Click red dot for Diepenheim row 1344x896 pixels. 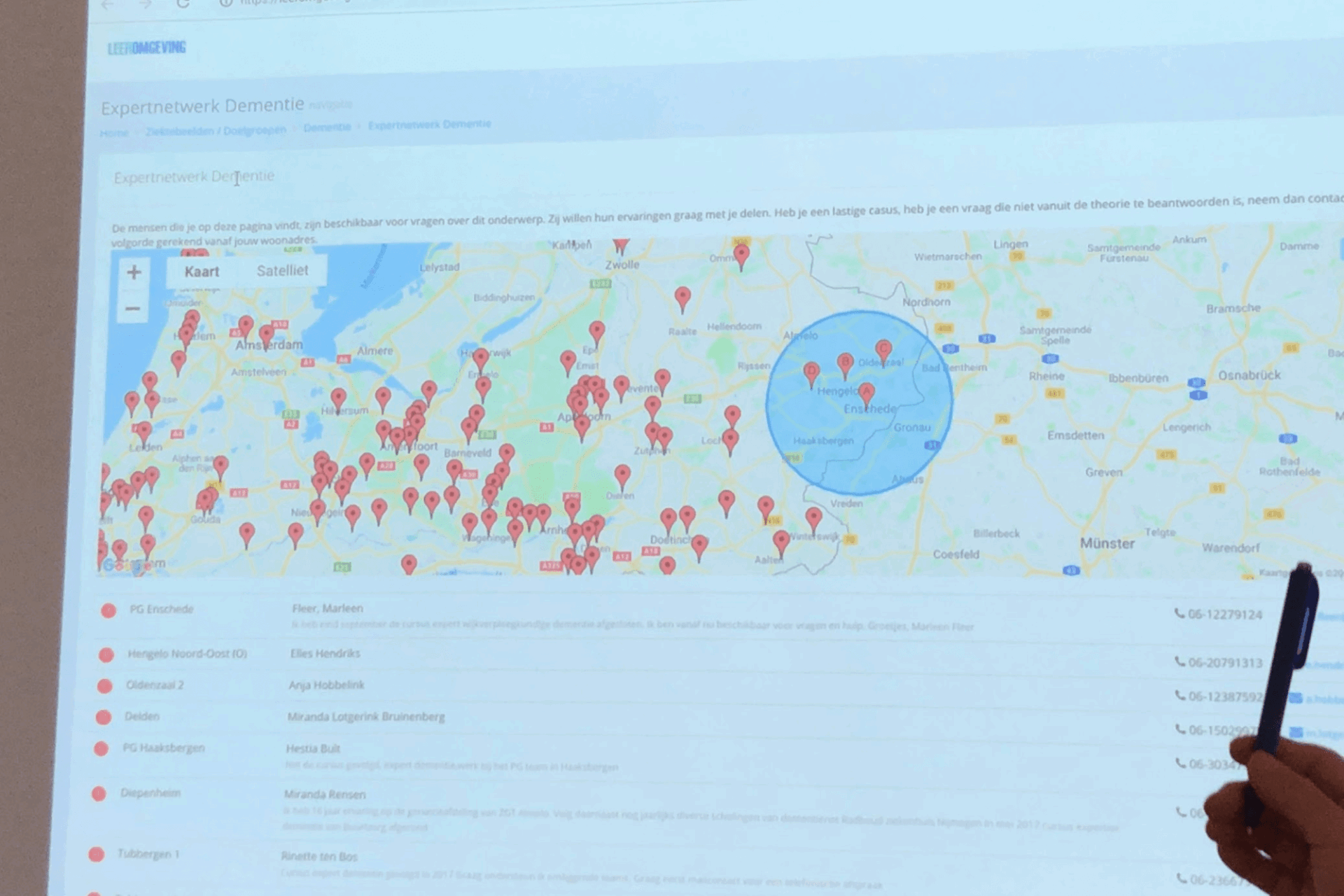(x=99, y=794)
